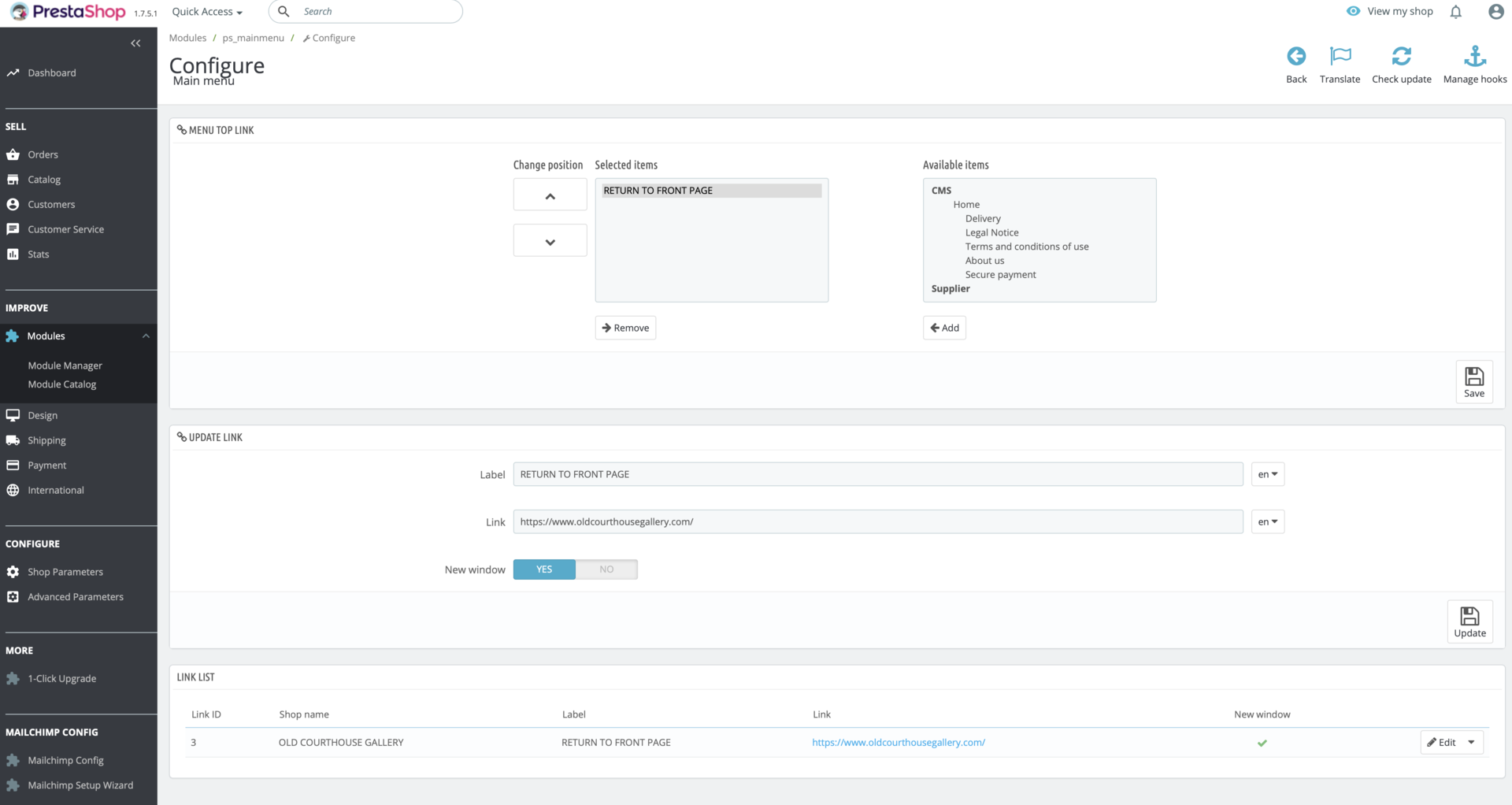Click the Catalog store icon
The width and height of the screenshot is (1512, 805).
13,180
